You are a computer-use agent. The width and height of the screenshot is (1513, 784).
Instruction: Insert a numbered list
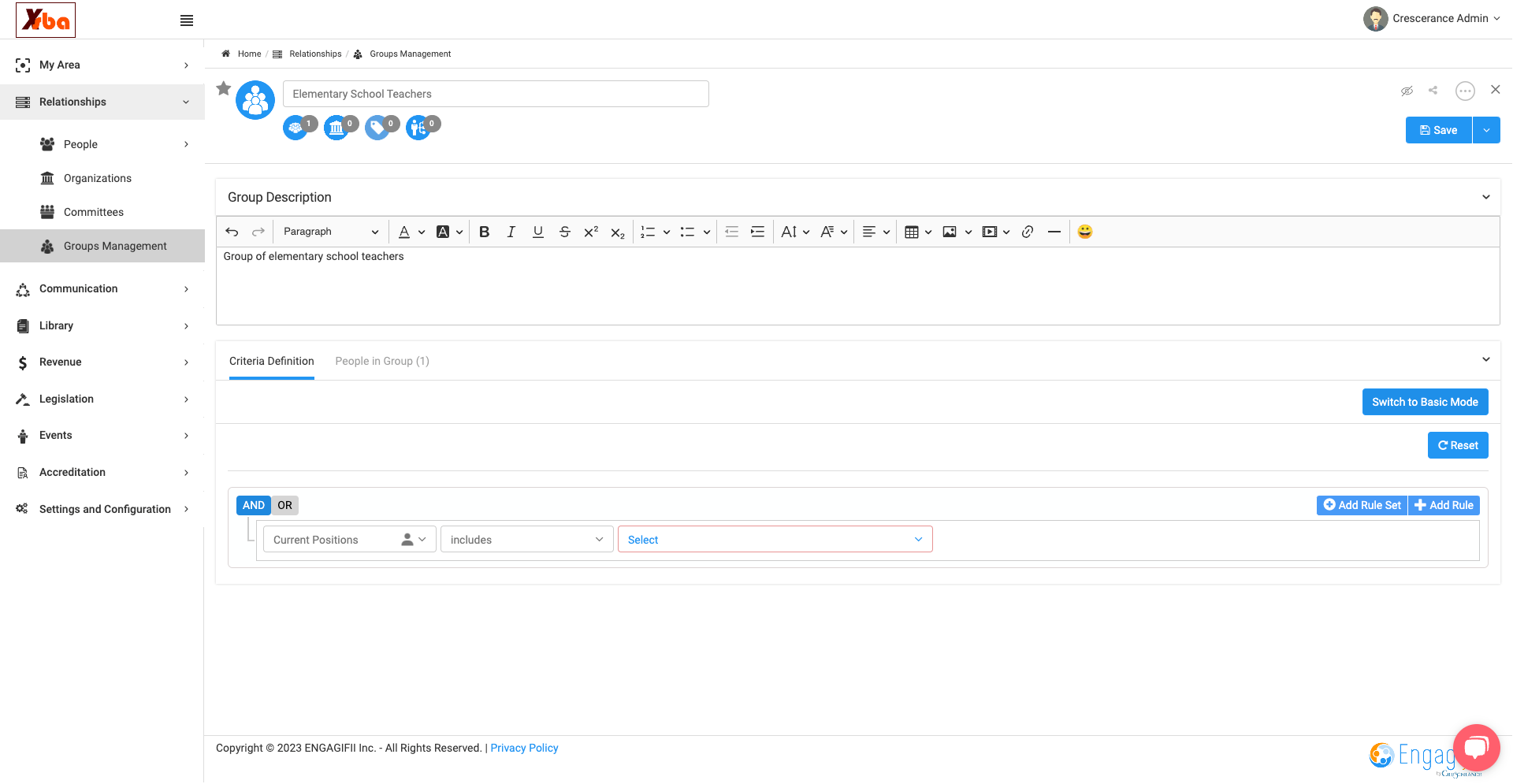[648, 232]
